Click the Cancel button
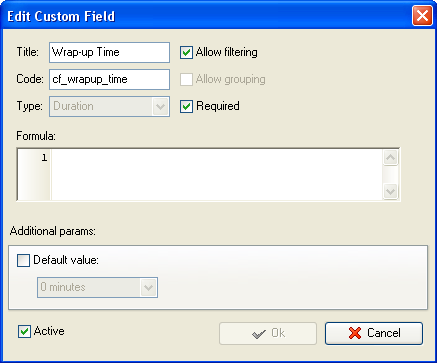This screenshot has width=437, height=363. (x=374, y=333)
